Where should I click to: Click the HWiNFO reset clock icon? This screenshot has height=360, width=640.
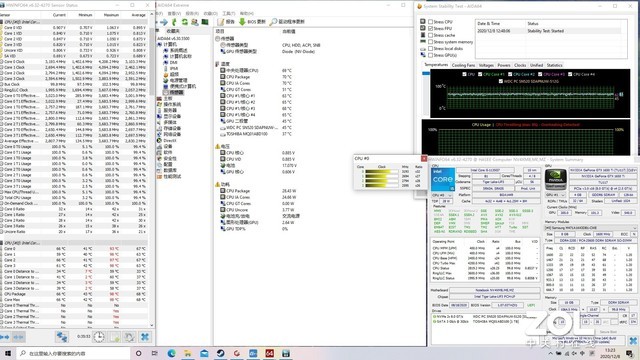point(99,337)
